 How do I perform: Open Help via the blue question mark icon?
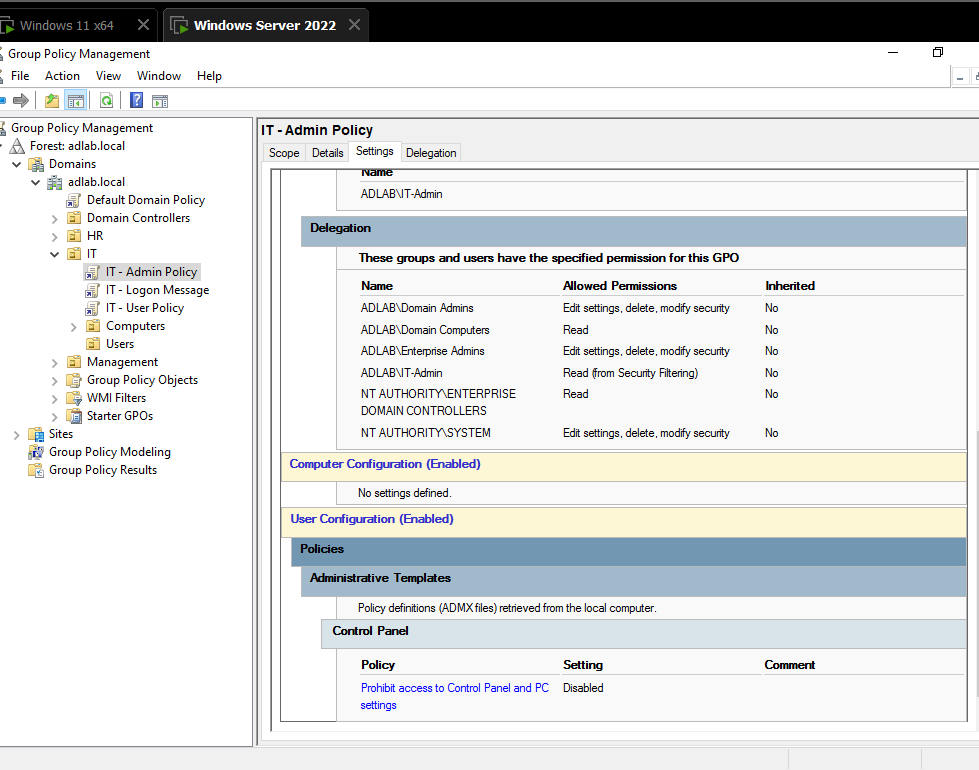coord(137,101)
